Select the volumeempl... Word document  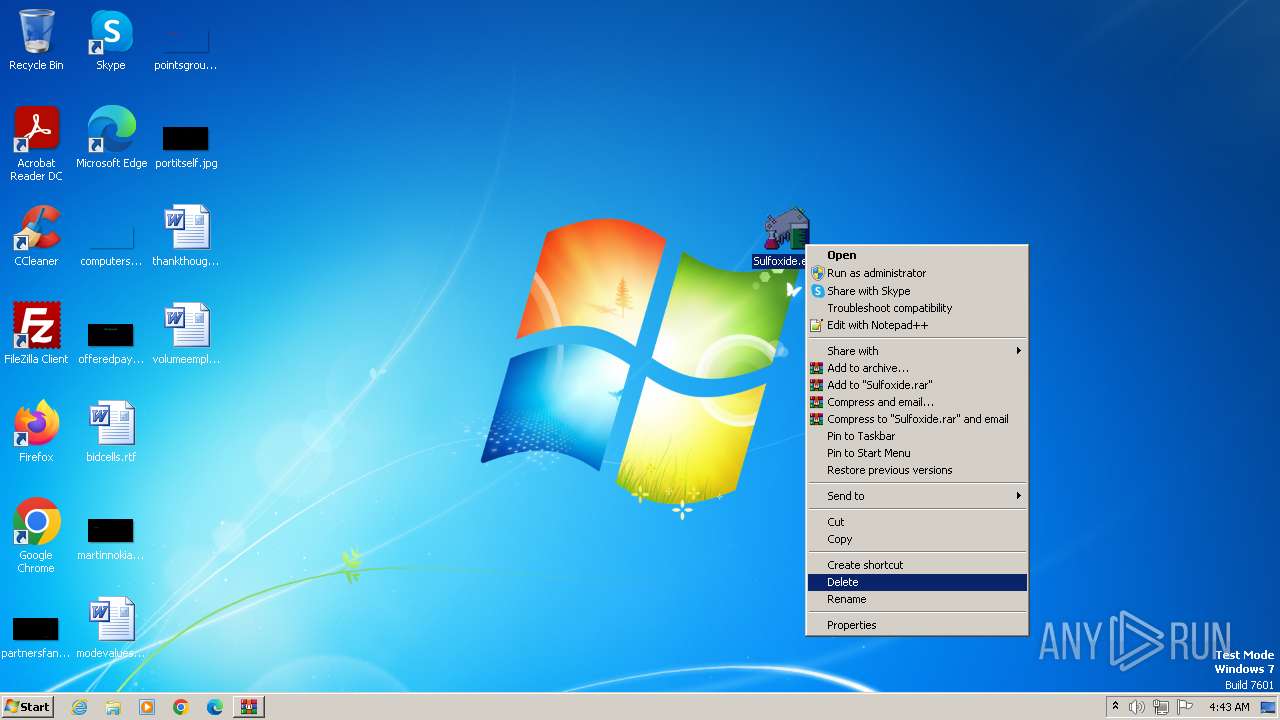(x=185, y=334)
